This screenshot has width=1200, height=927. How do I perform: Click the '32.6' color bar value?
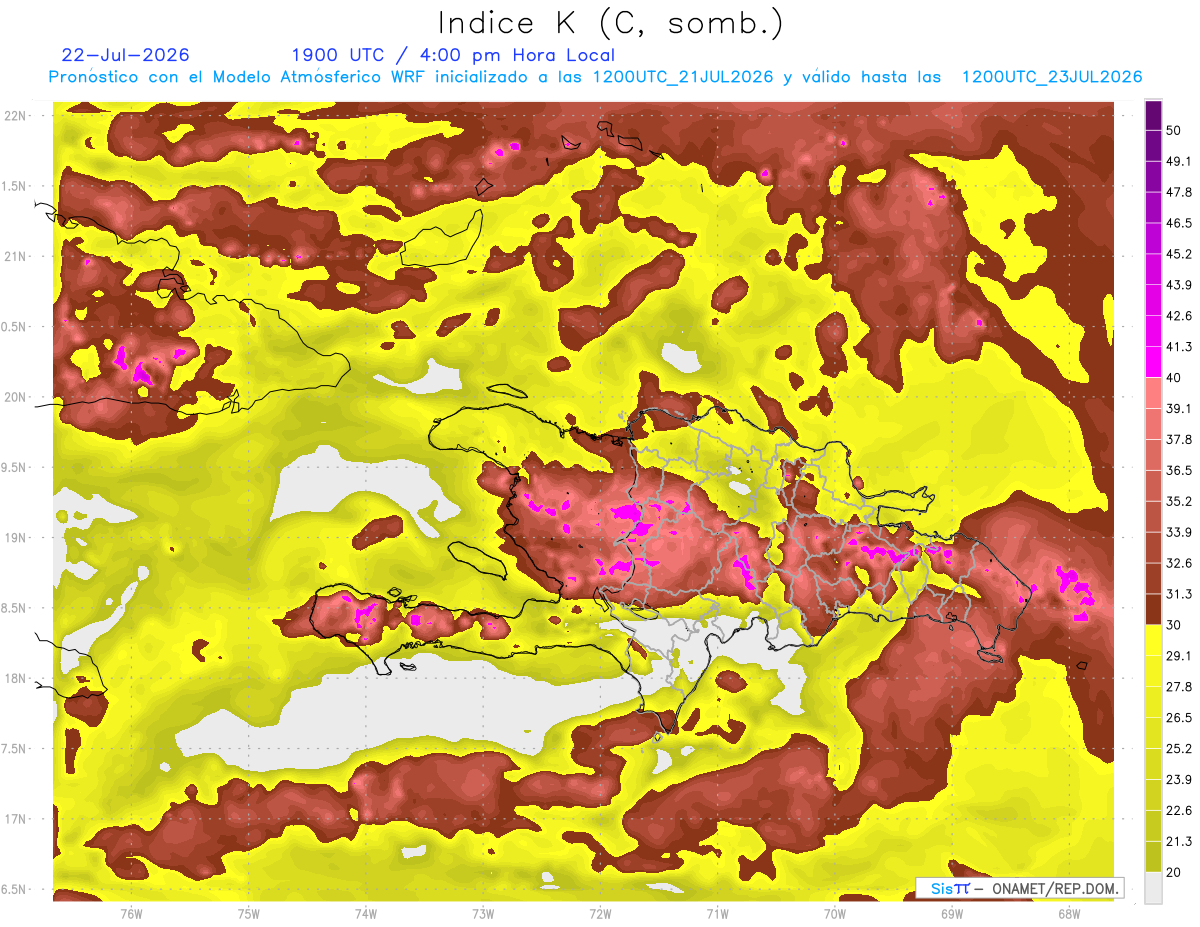coord(1179,563)
